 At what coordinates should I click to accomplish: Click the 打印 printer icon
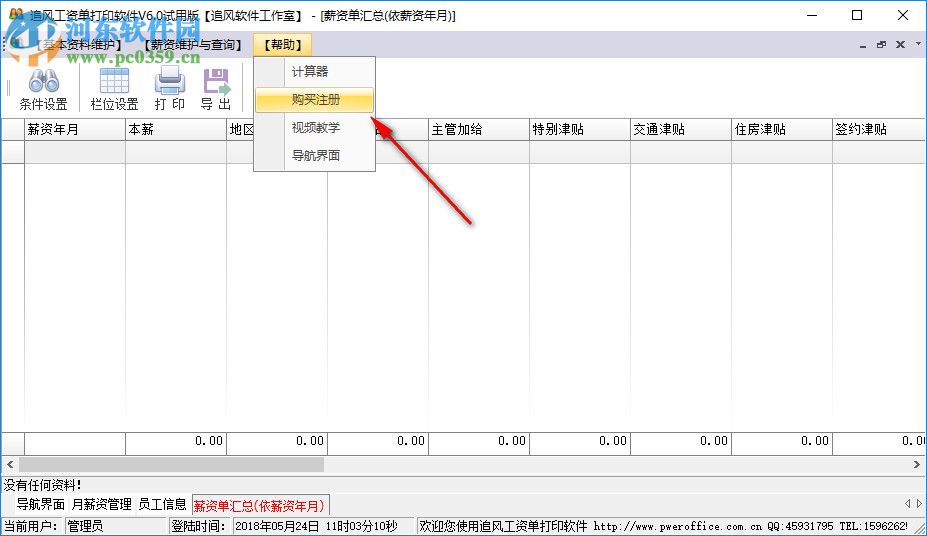point(170,89)
